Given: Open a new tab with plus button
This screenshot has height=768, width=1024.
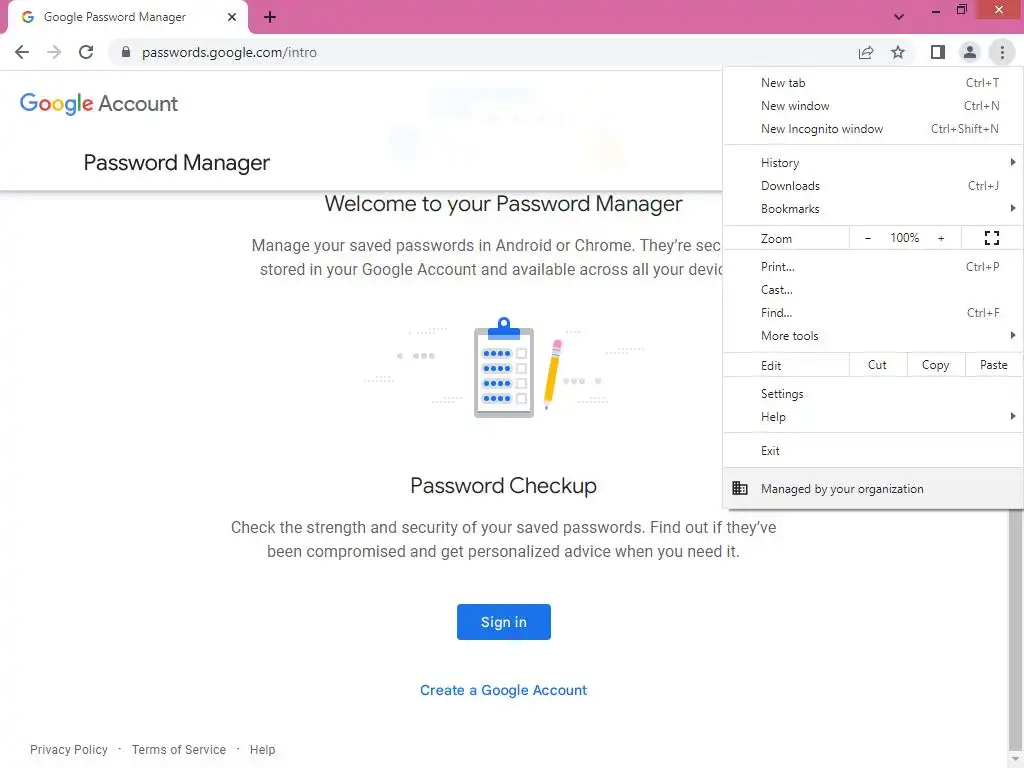Looking at the screenshot, I should (x=270, y=17).
